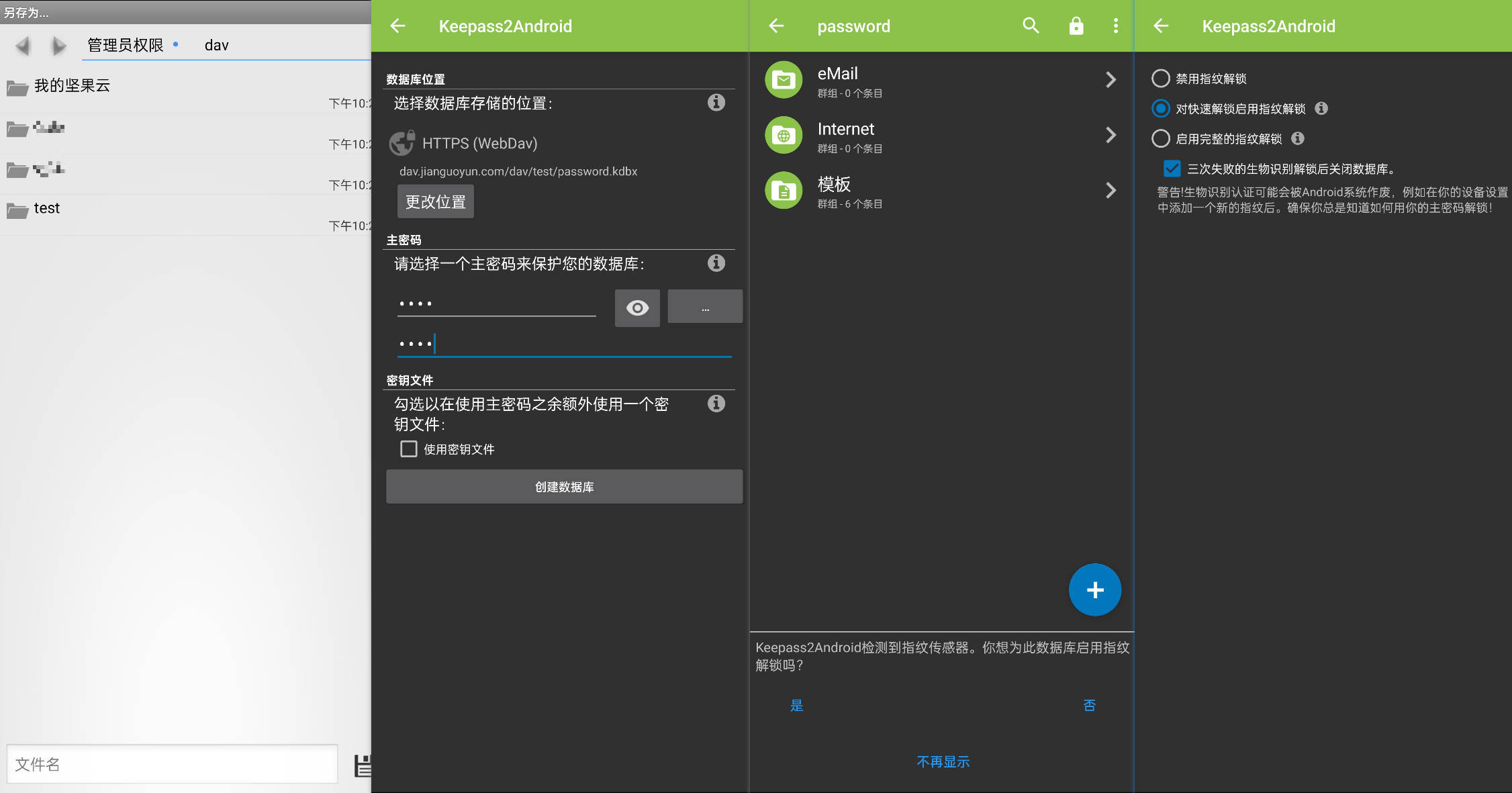Click the 创建数据库 button

[564, 487]
